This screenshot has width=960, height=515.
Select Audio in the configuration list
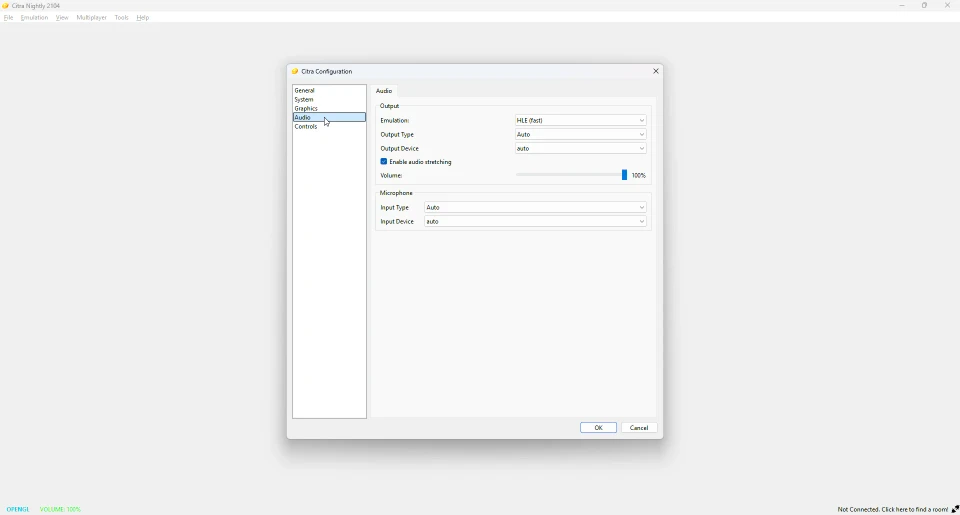[x=329, y=117]
